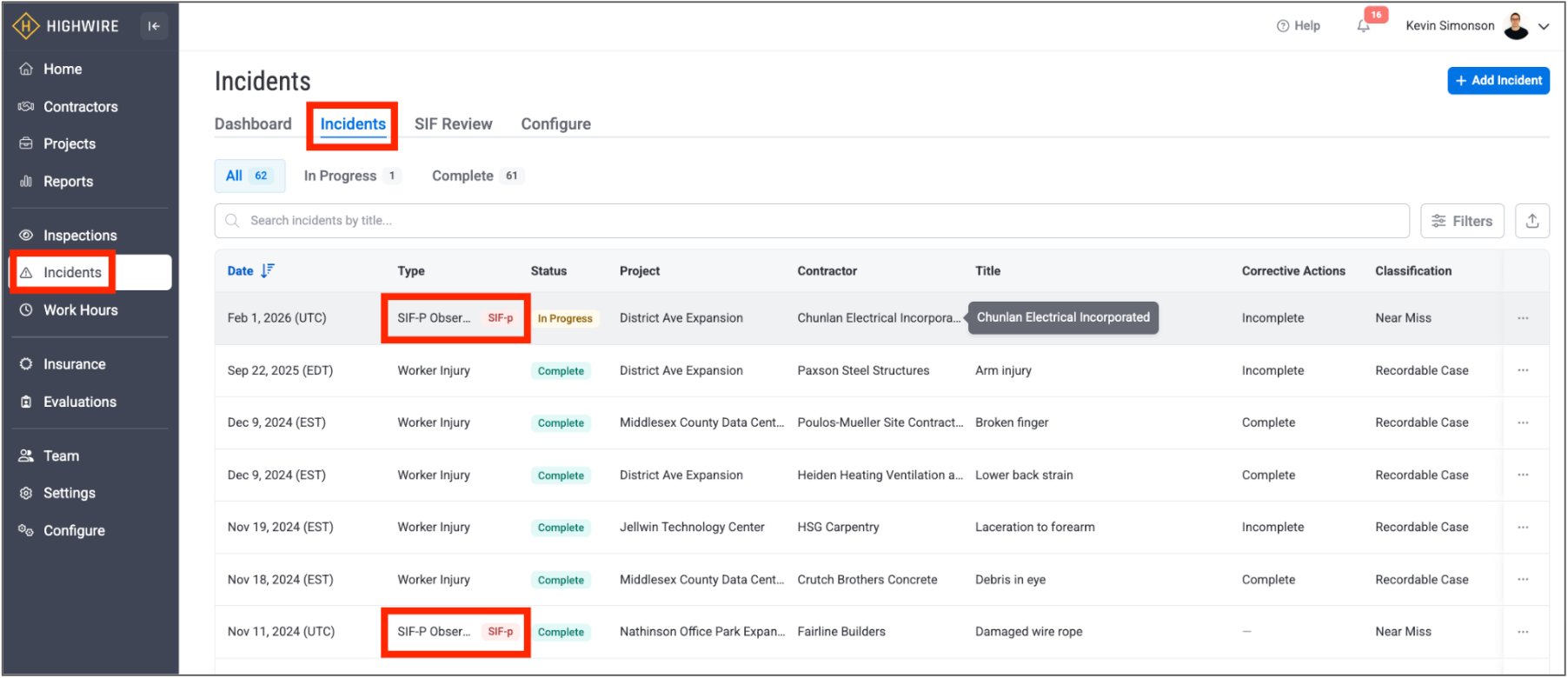Show only In Progress incidents
The height and width of the screenshot is (678, 1568).
[x=350, y=176]
